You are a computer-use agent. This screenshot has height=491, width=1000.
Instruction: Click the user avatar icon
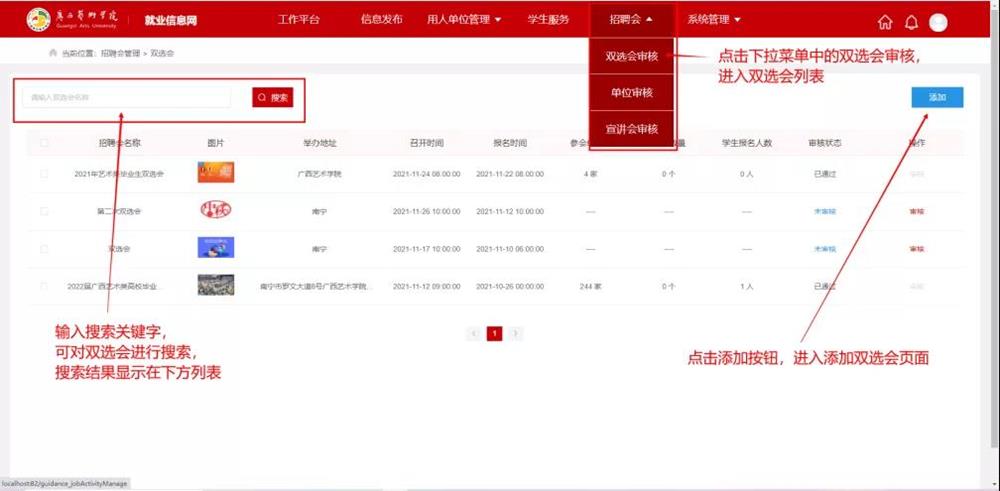pyautogui.click(x=938, y=22)
